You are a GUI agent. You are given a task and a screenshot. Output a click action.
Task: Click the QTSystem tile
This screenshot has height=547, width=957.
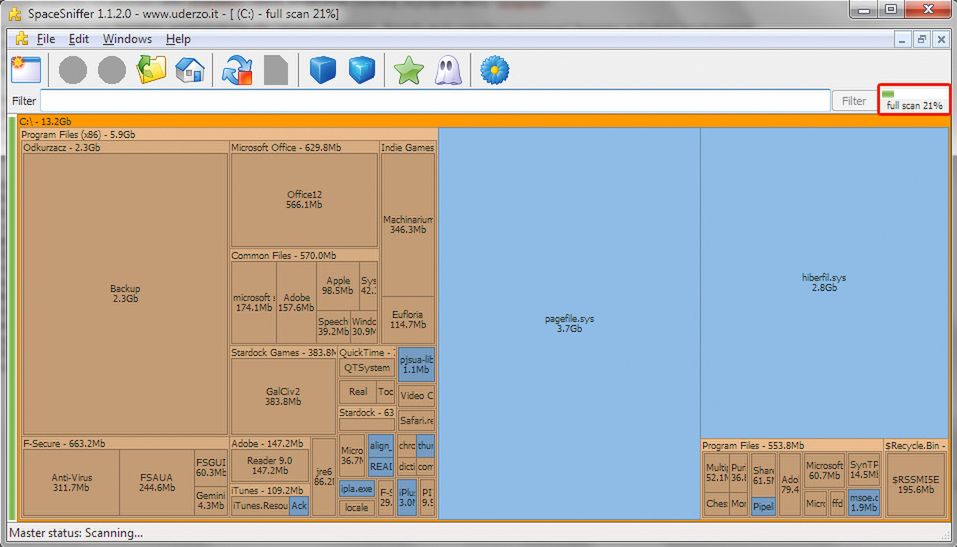pos(366,368)
